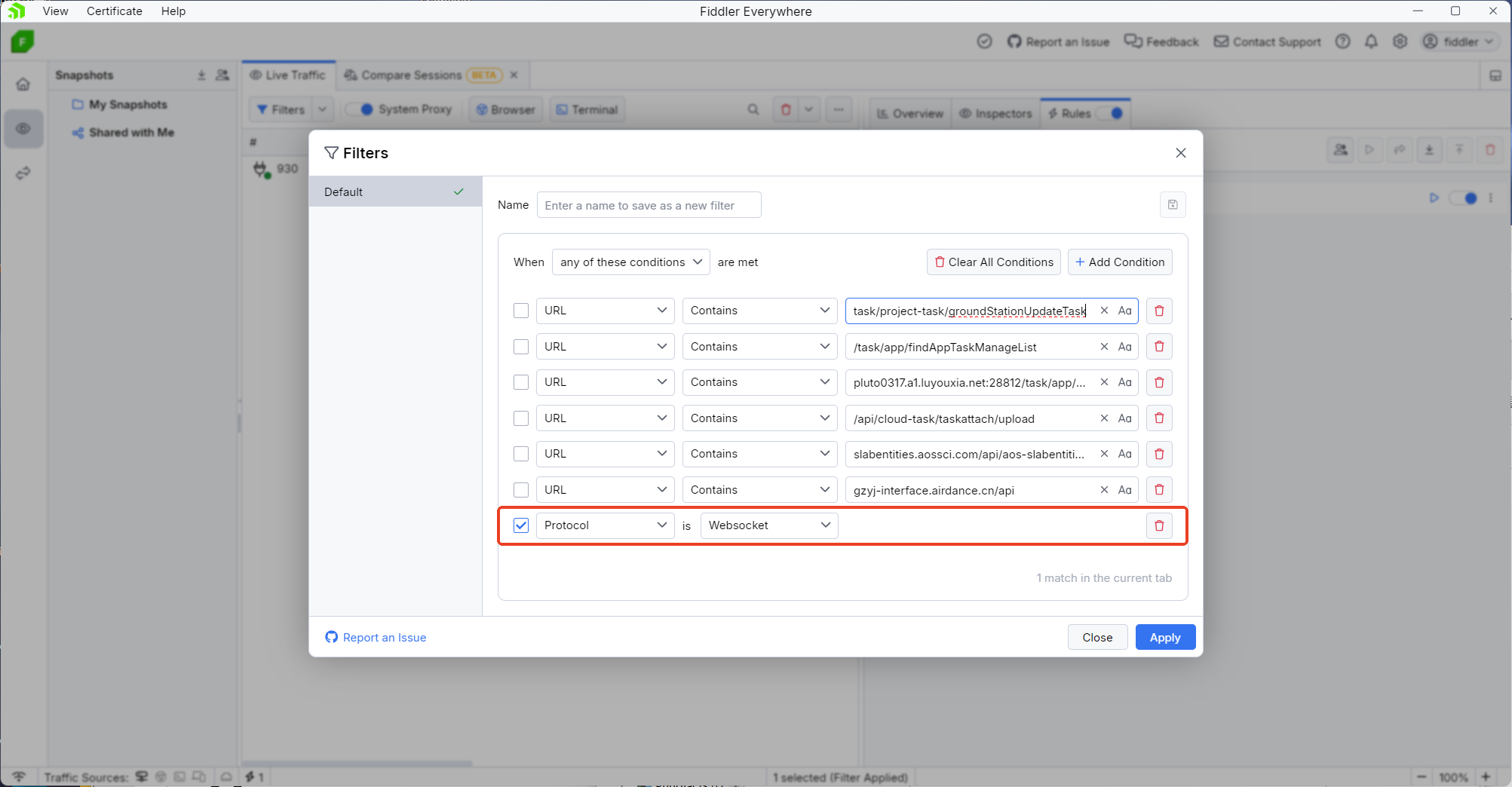Open the notifications bell icon
This screenshot has width=1512, height=787.
(1371, 41)
